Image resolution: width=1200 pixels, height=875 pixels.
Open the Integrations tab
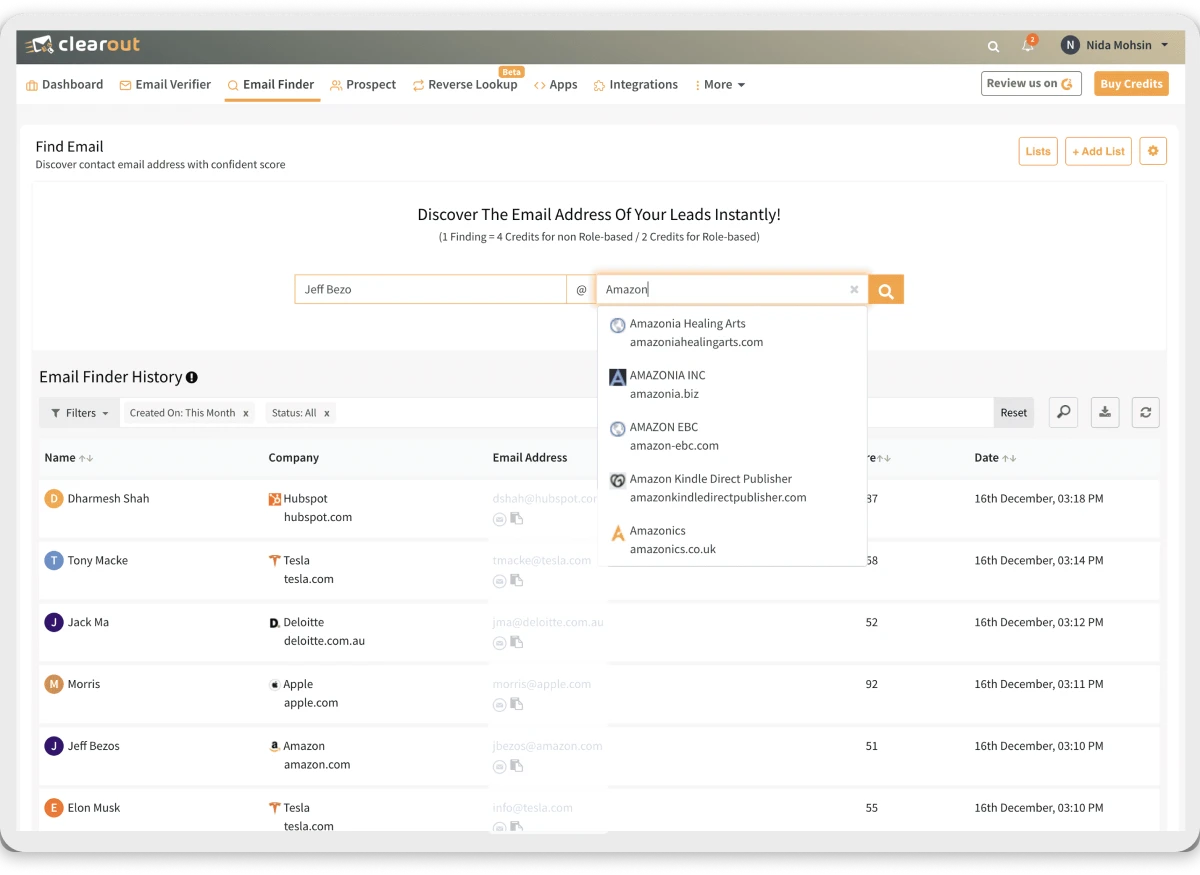[x=636, y=85]
